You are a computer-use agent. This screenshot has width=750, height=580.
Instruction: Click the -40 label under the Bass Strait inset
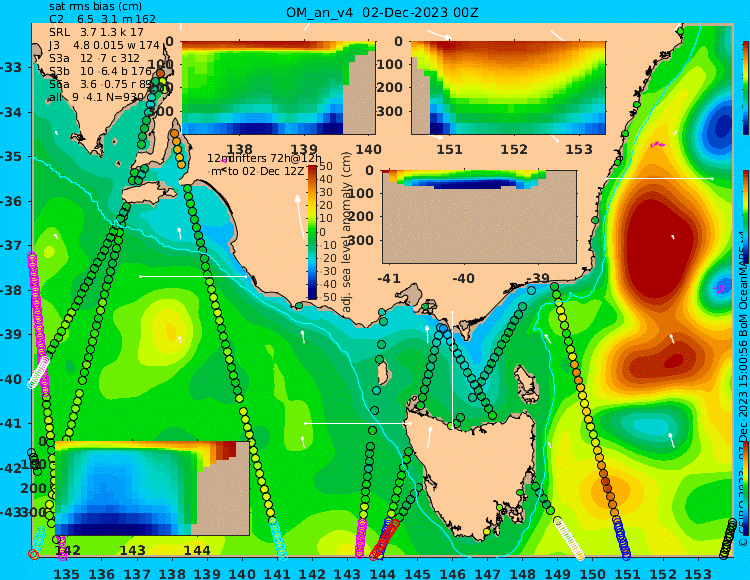click(463, 278)
